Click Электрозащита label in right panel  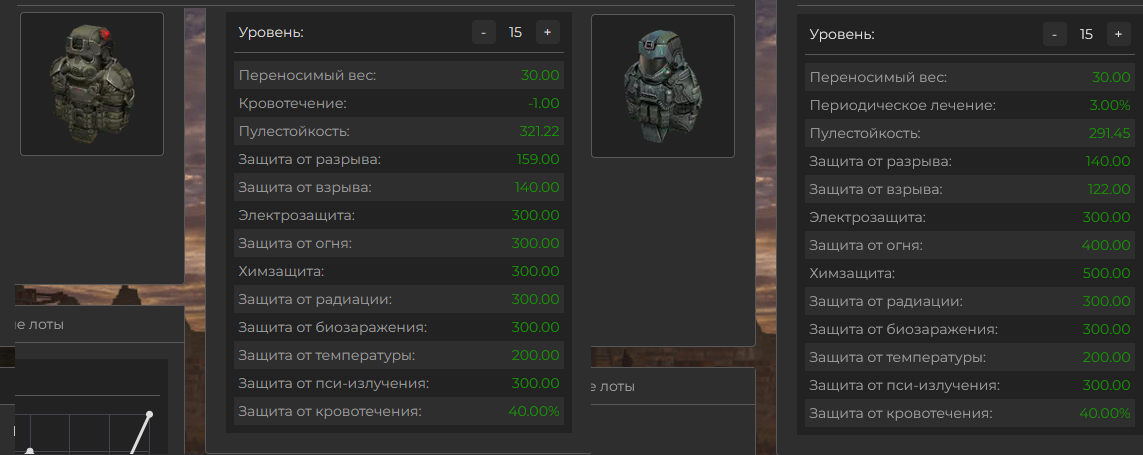(x=867, y=217)
